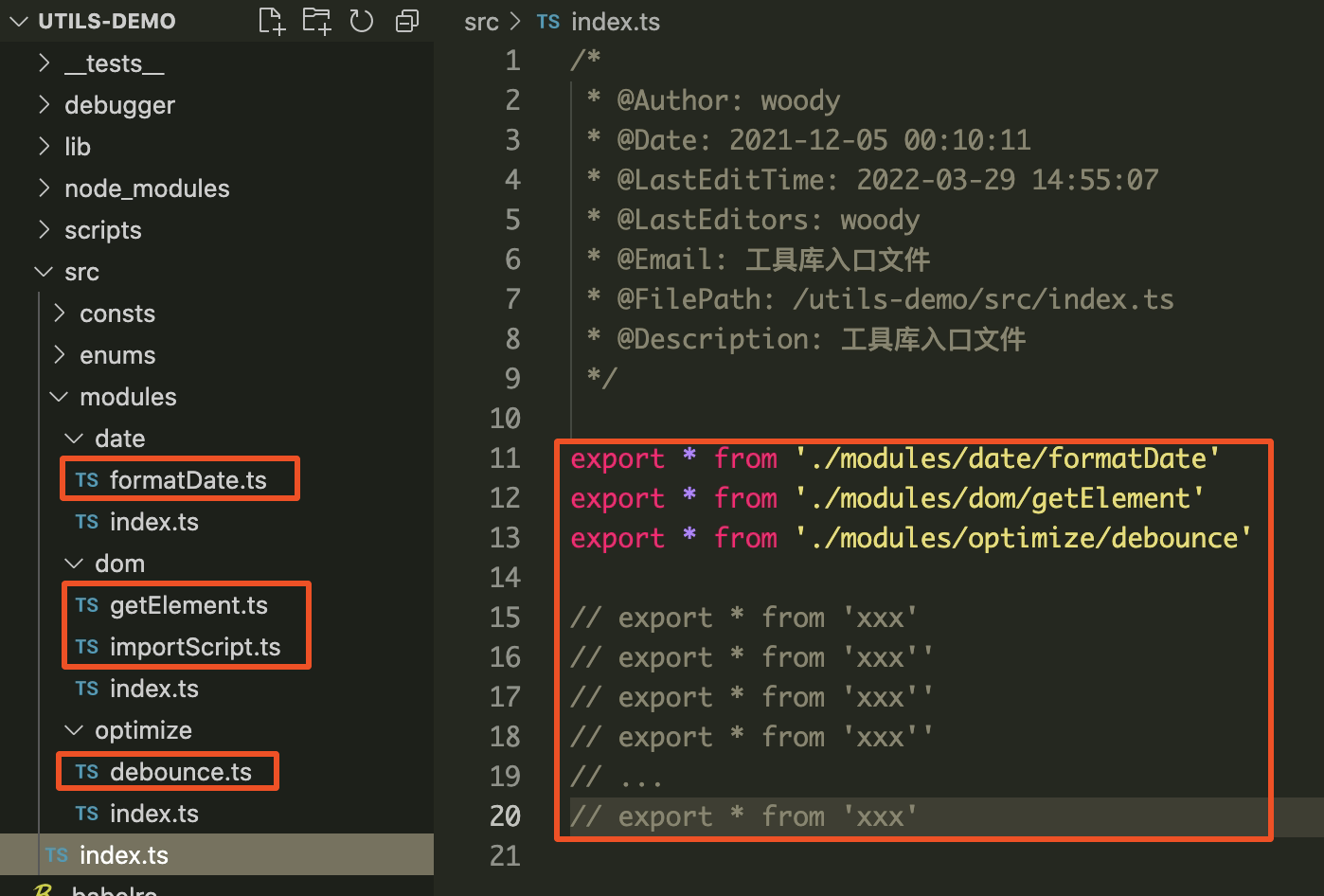Click the New Folder icon in explorer header

pyautogui.click(x=316, y=21)
